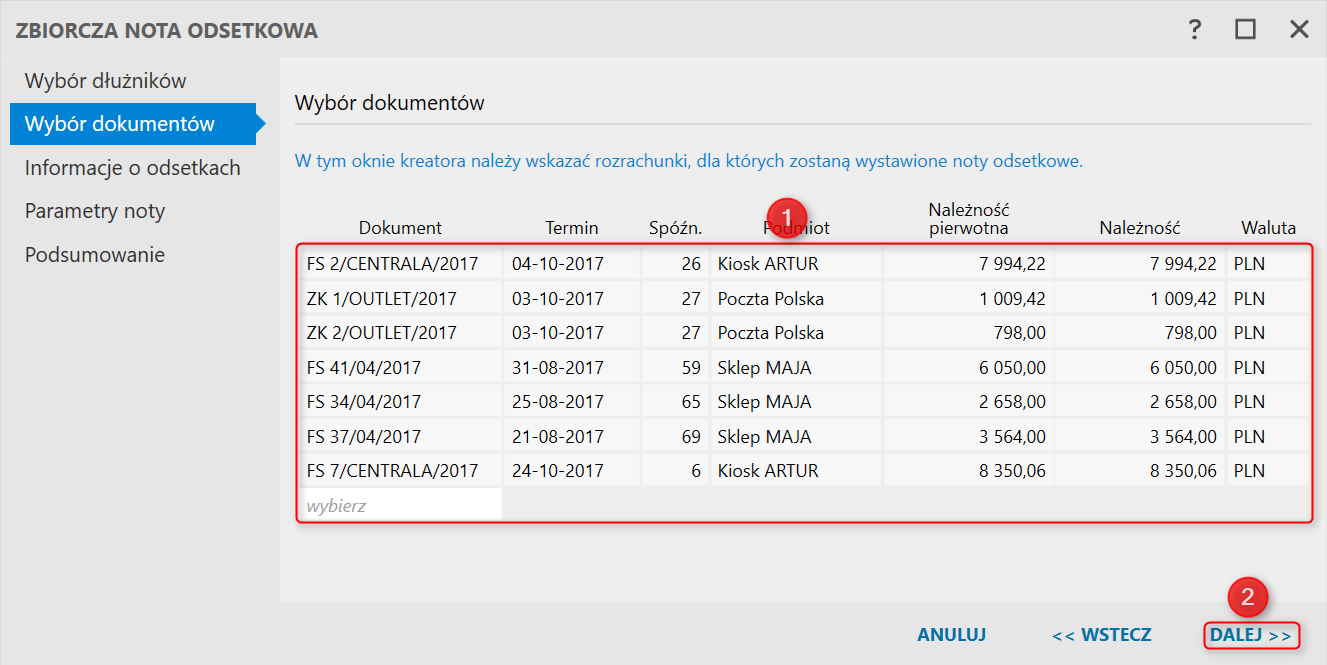Cancel the wizard with ANULUJ
Viewport: 1327px width, 665px height.
point(951,635)
